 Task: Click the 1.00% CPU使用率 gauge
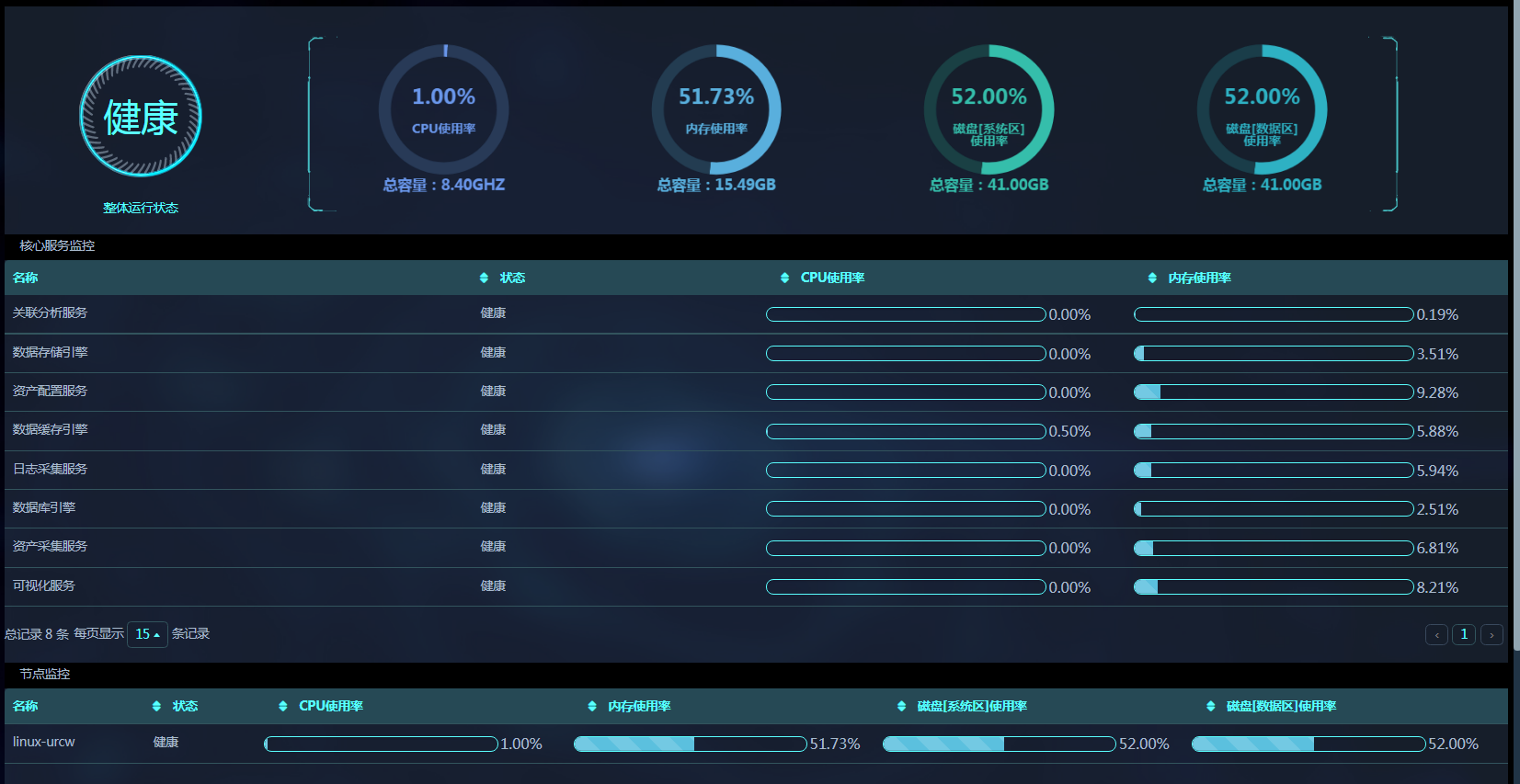(443, 109)
